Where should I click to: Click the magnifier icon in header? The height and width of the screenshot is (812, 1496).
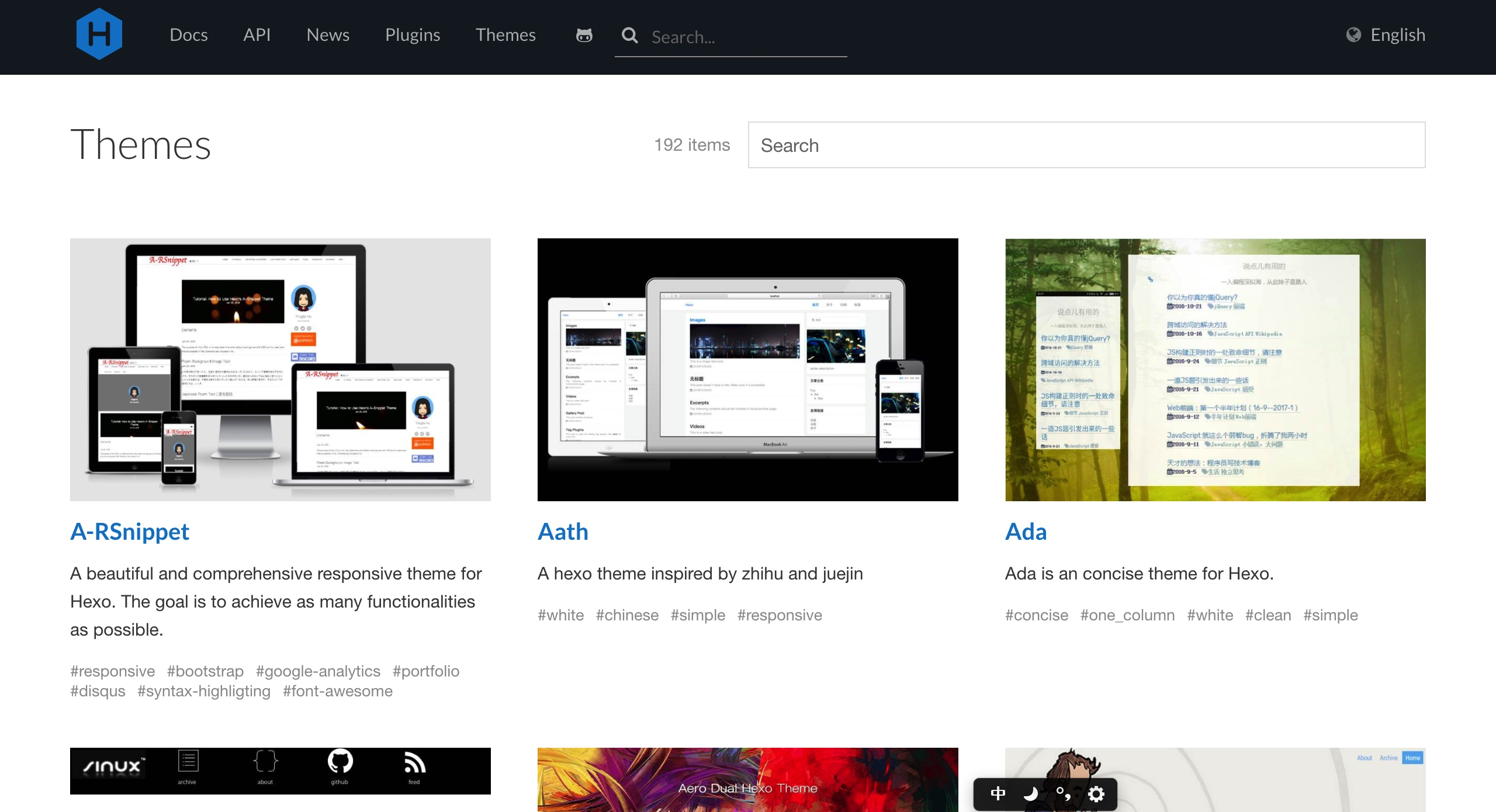(x=629, y=36)
